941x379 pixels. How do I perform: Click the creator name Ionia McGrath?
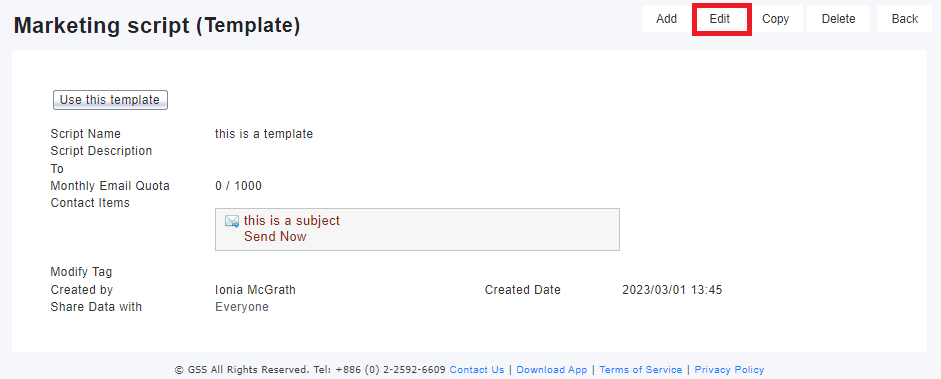pos(255,290)
